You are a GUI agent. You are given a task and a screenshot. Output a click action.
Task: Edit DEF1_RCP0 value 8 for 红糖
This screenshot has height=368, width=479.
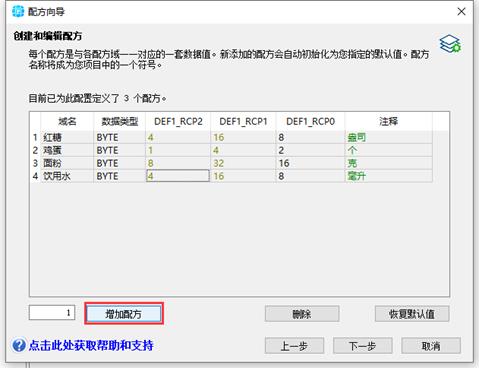click(310, 137)
